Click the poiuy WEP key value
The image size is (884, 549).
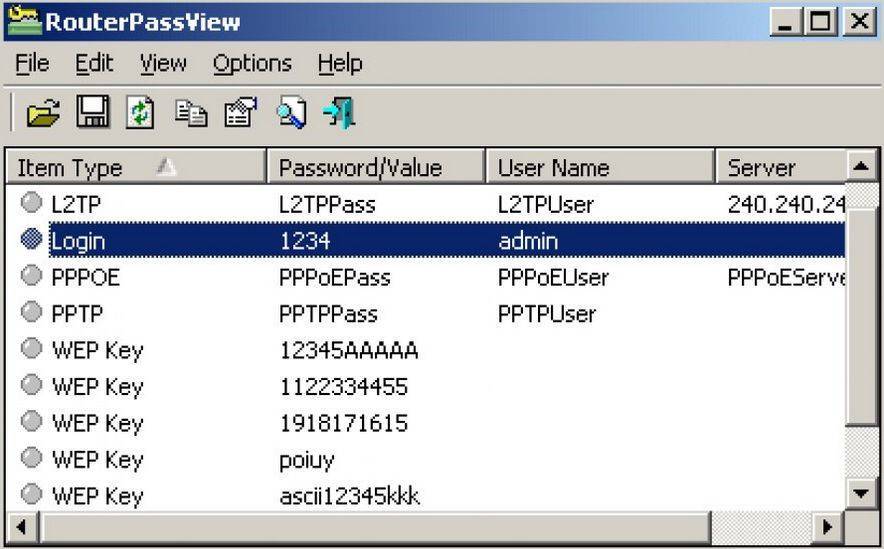(x=307, y=461)
